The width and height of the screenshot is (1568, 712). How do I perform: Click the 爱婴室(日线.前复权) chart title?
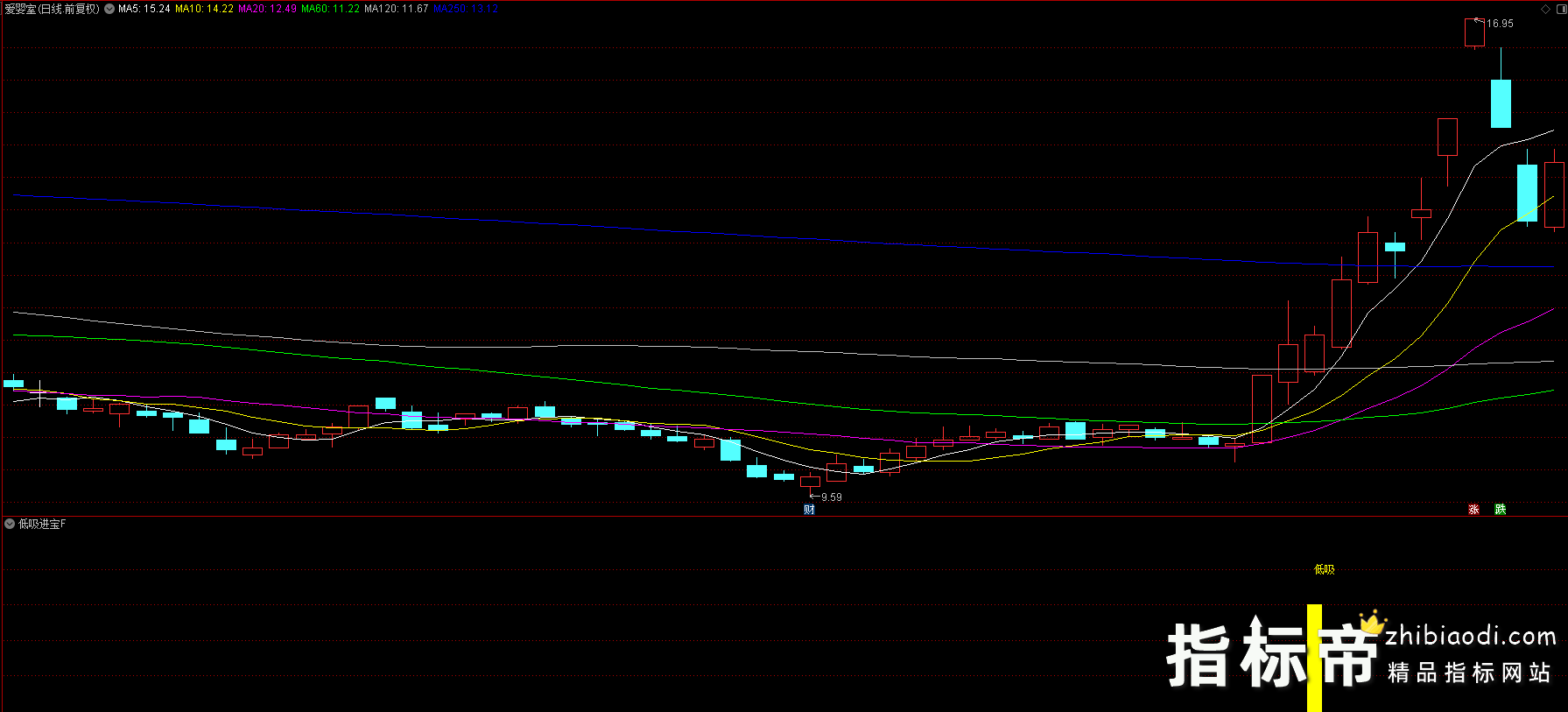point(53,9)
